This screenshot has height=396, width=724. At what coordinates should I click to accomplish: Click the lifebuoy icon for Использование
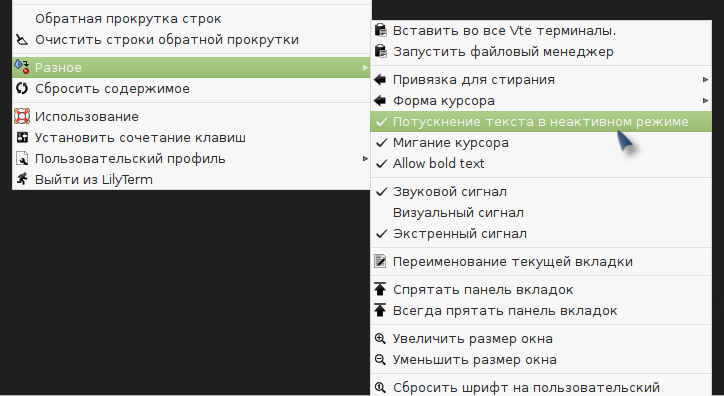click(22, 116)
